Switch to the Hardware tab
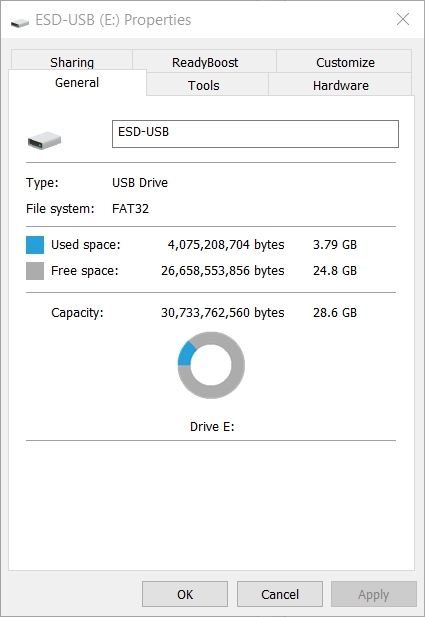Viewport: 425px width, 617px height. coord(340,85)
